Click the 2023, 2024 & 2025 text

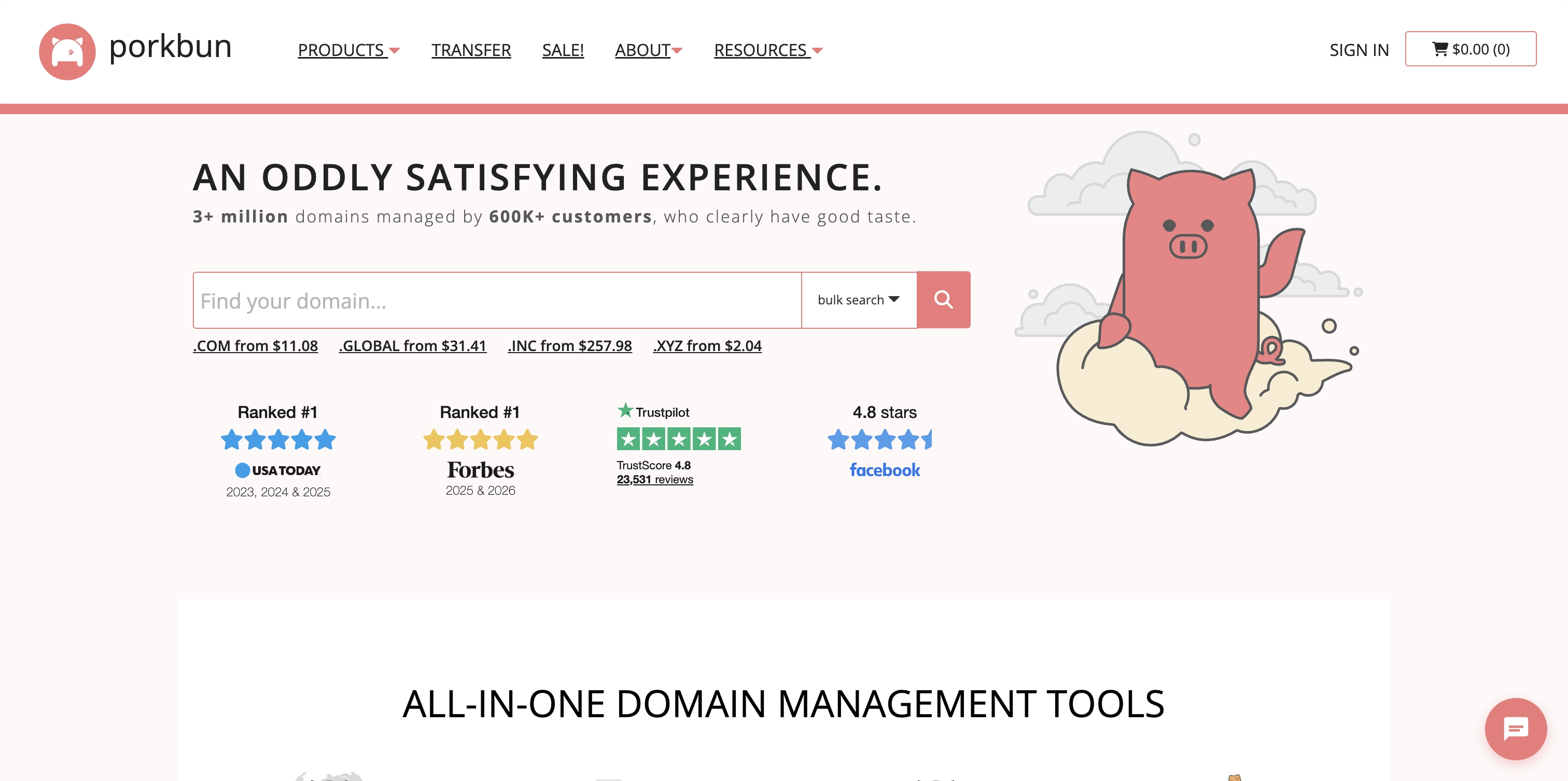point(278,492)
